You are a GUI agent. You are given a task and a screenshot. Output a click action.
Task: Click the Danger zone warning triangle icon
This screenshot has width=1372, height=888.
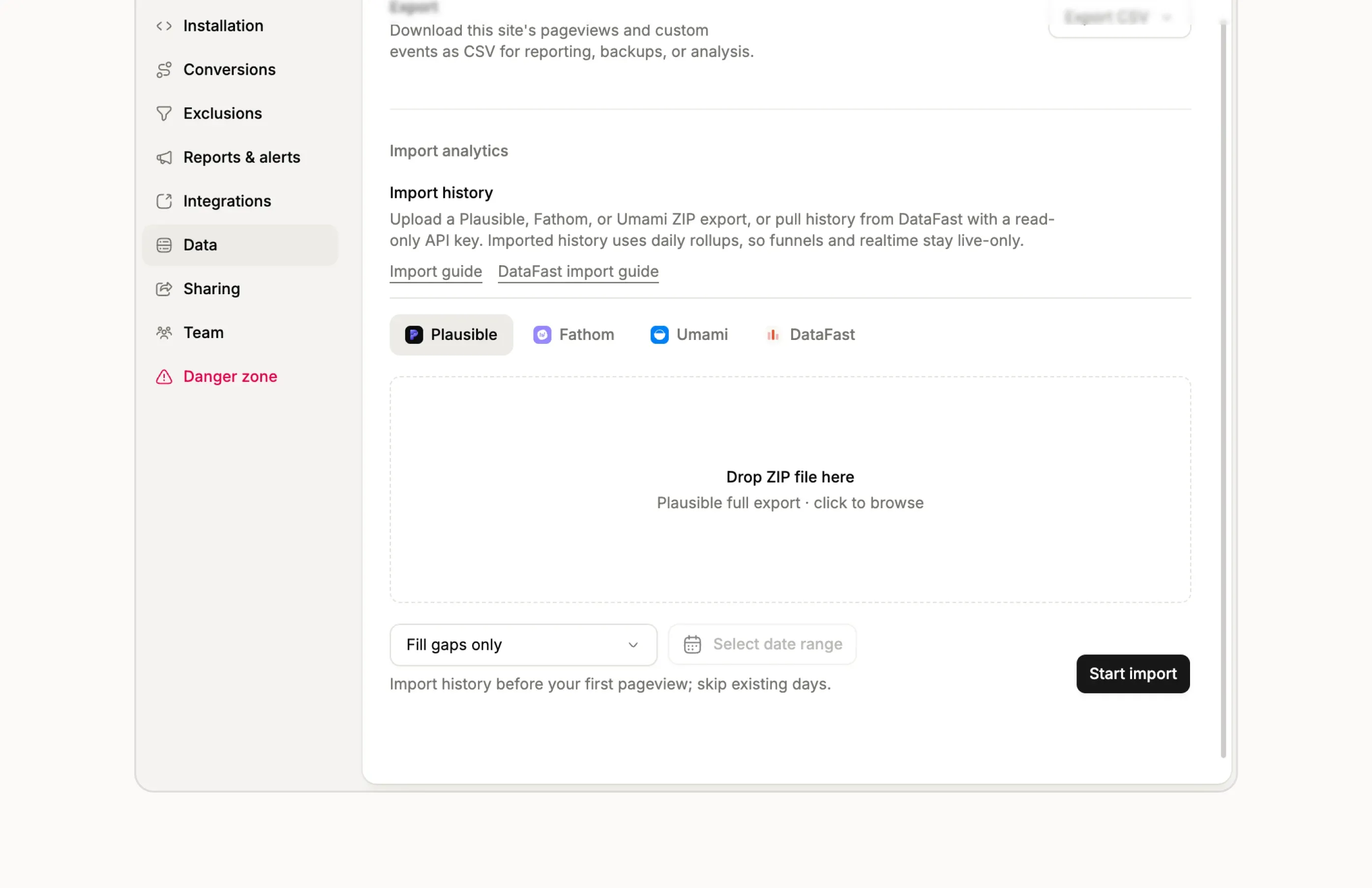click(164, 376)
